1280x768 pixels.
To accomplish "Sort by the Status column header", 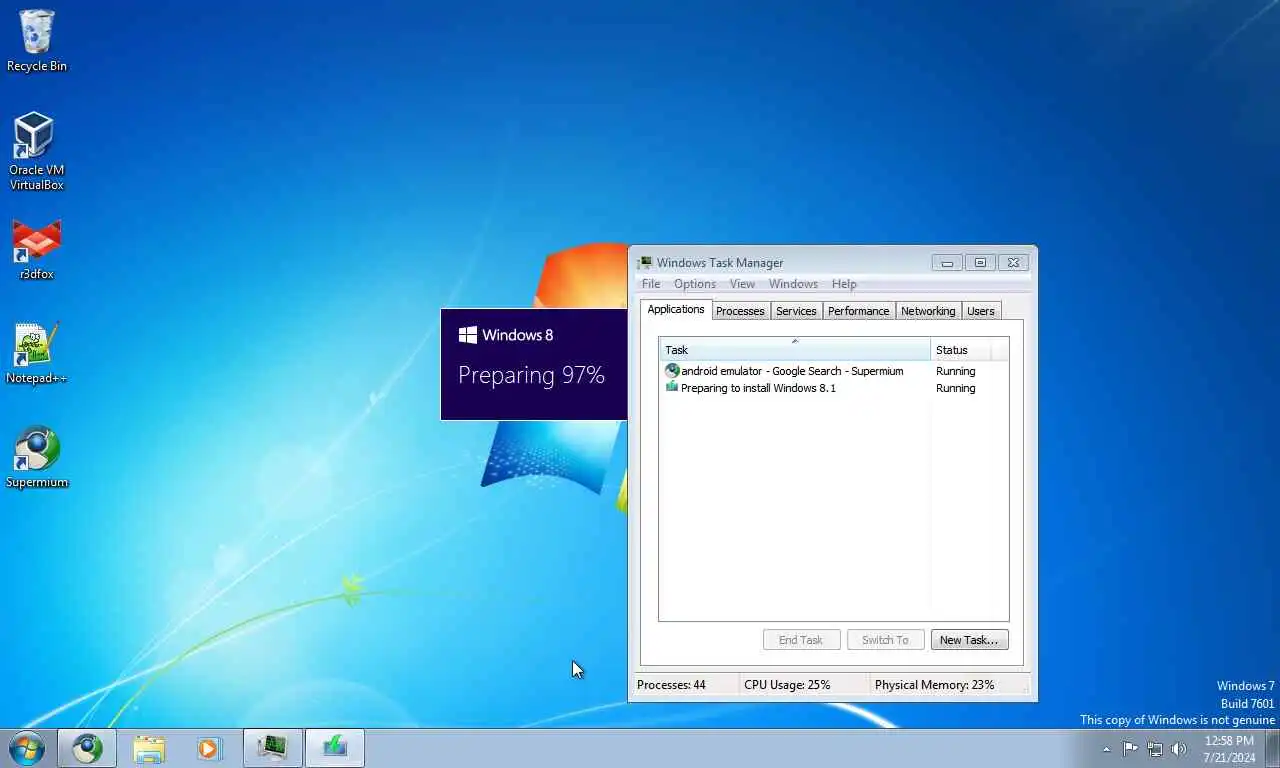I will tap(961, 350).
